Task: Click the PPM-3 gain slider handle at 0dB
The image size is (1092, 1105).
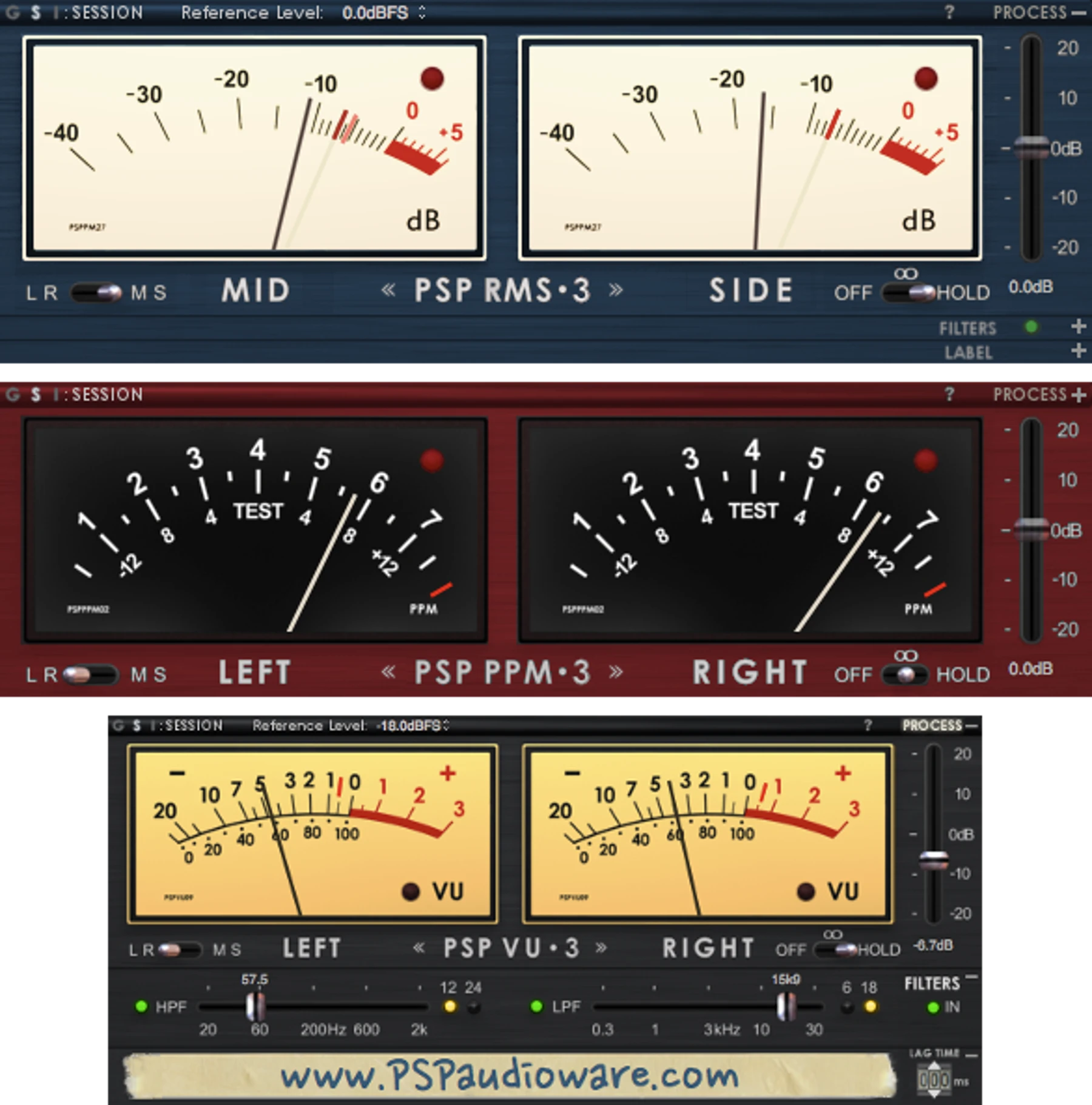Action: pyautogui.click(x=1031, y=529)
